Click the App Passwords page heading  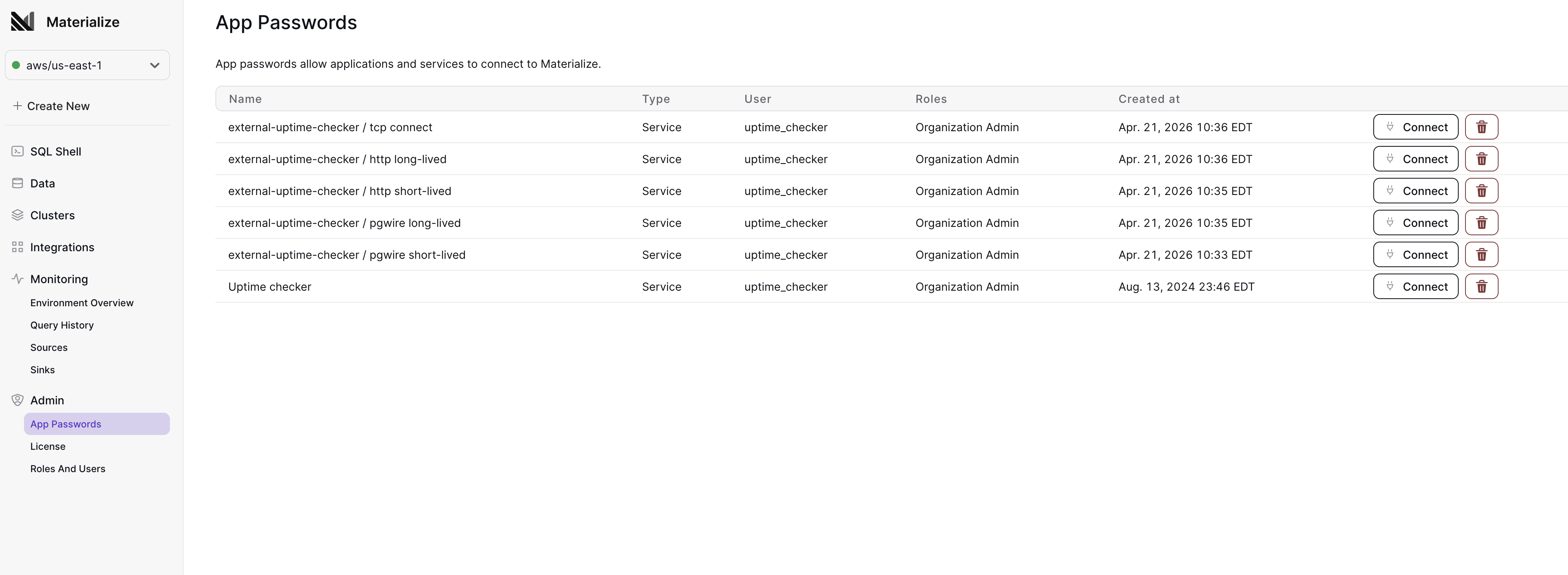pos(286,22)
